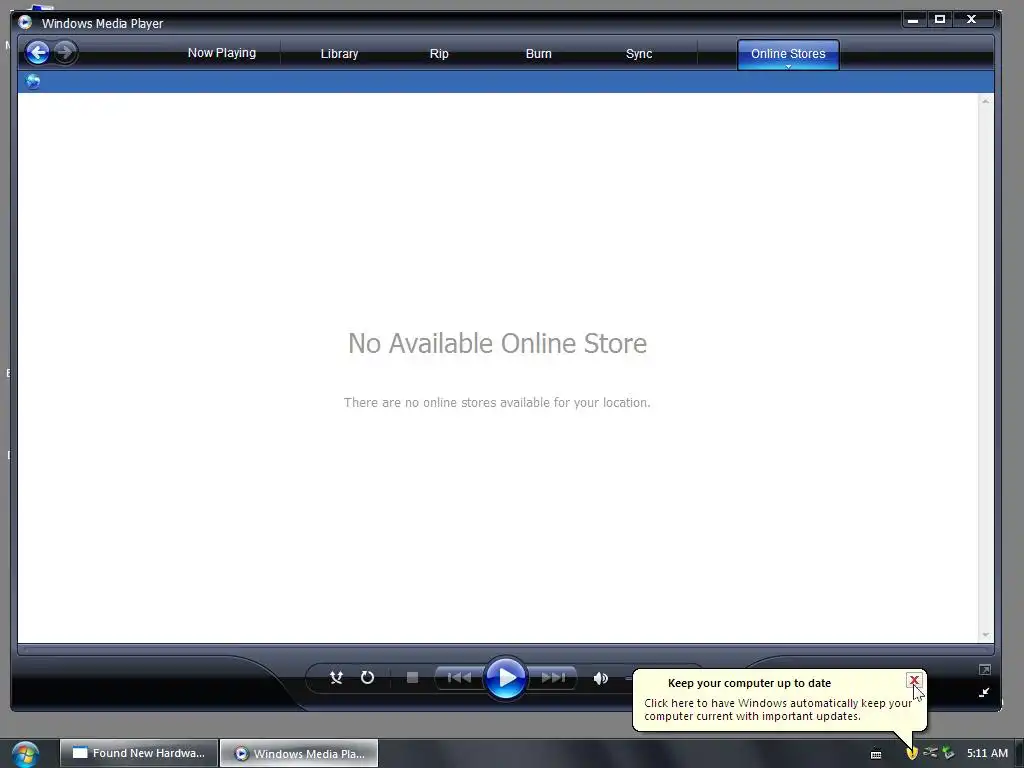This screenshot has height=768, width=1024.
Task: Mute the volume speaker icon
Action: (x=601, y=679)
